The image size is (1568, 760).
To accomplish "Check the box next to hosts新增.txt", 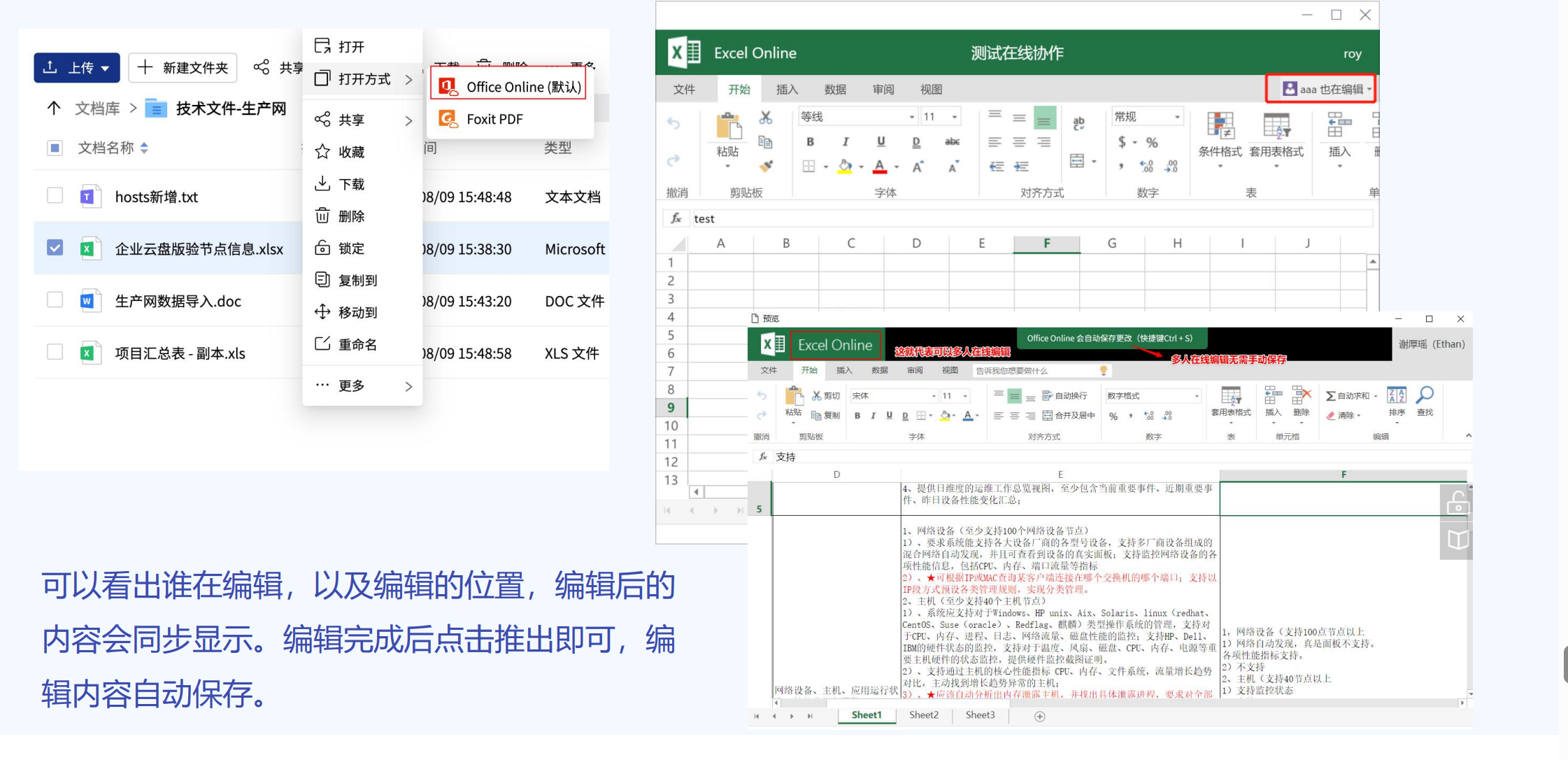I will tap(55, 196).
